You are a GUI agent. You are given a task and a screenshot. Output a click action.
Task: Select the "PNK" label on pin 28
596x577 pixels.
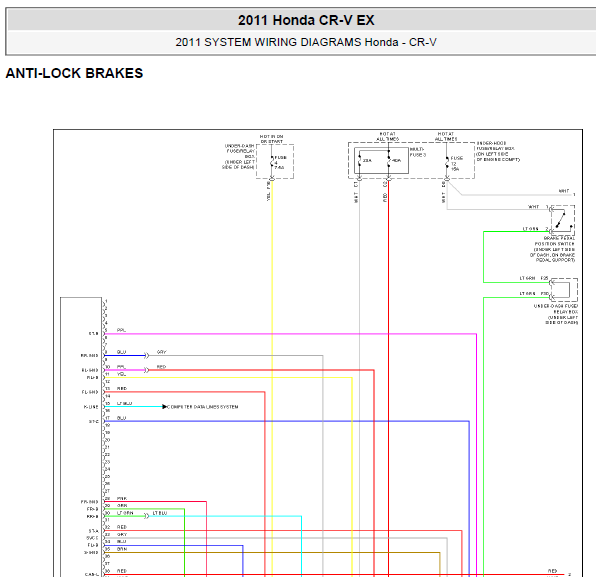[x=122, y=498]
